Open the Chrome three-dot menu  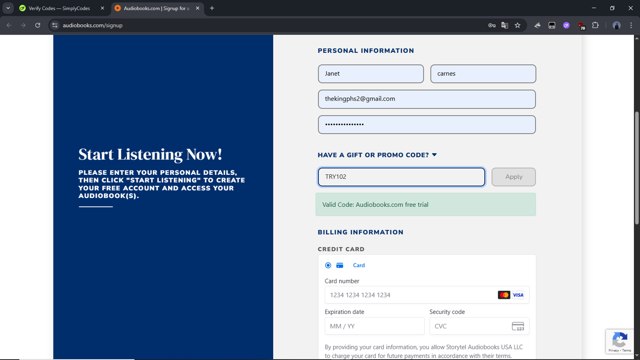click(x=631, y=25)
